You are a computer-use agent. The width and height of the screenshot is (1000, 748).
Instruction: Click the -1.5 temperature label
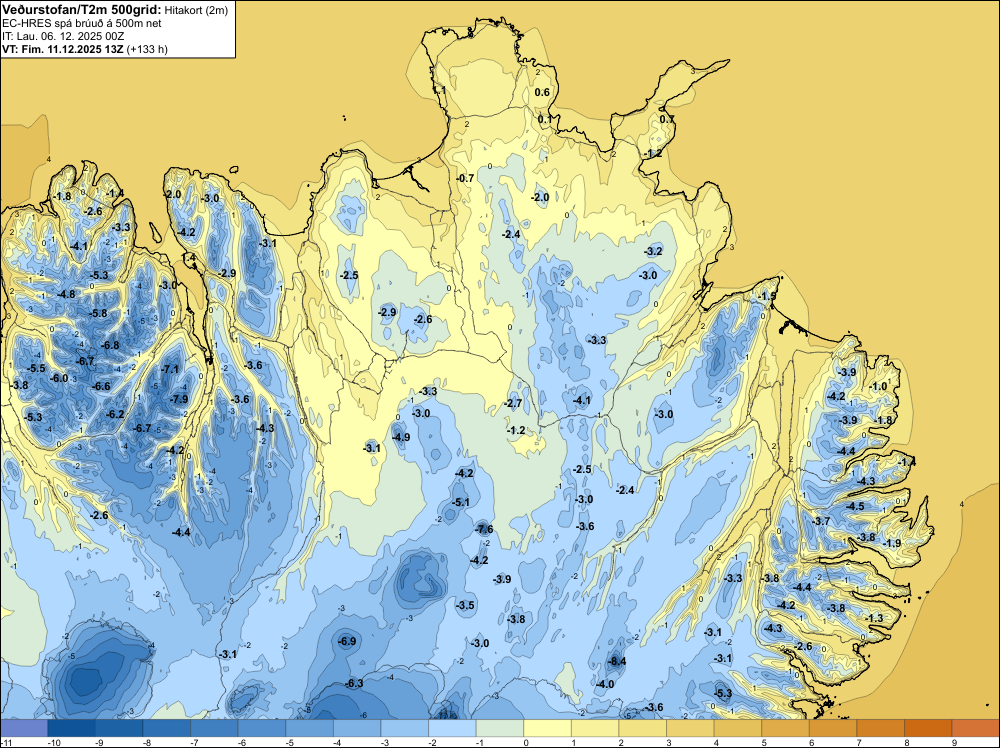tap(768, 296)
